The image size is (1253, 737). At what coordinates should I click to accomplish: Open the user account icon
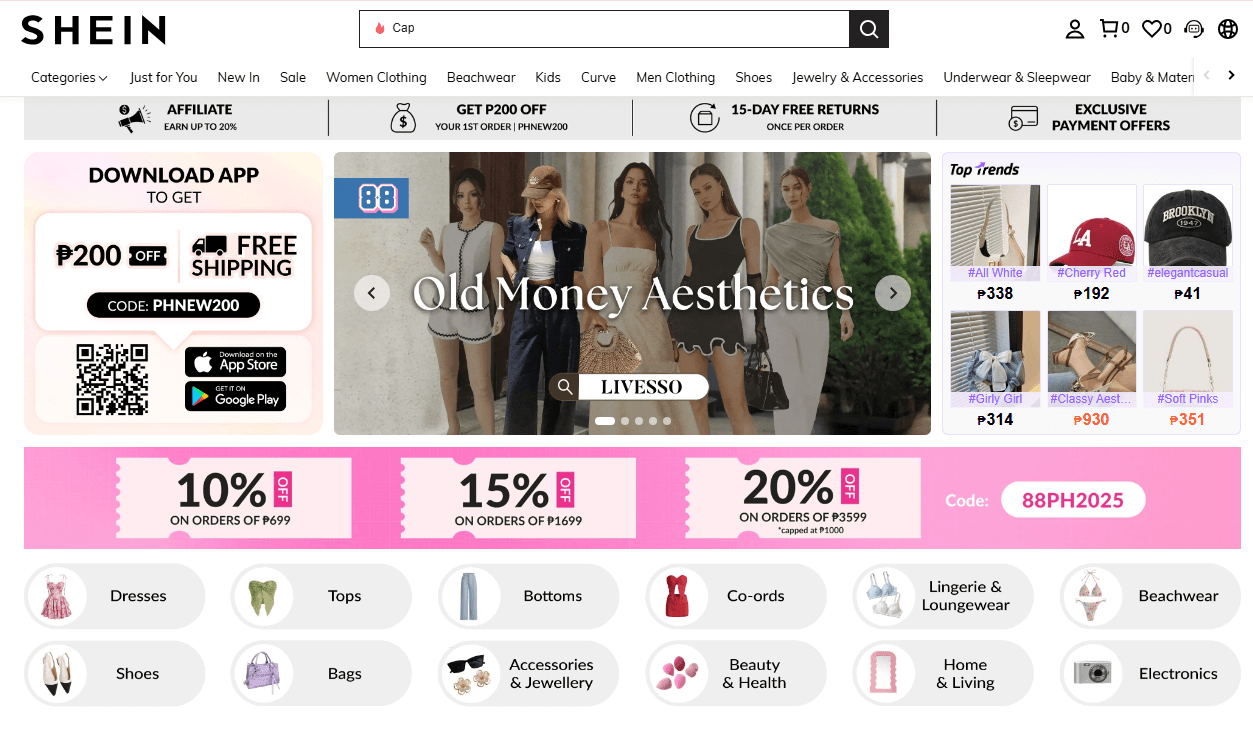click(1074, 29)
